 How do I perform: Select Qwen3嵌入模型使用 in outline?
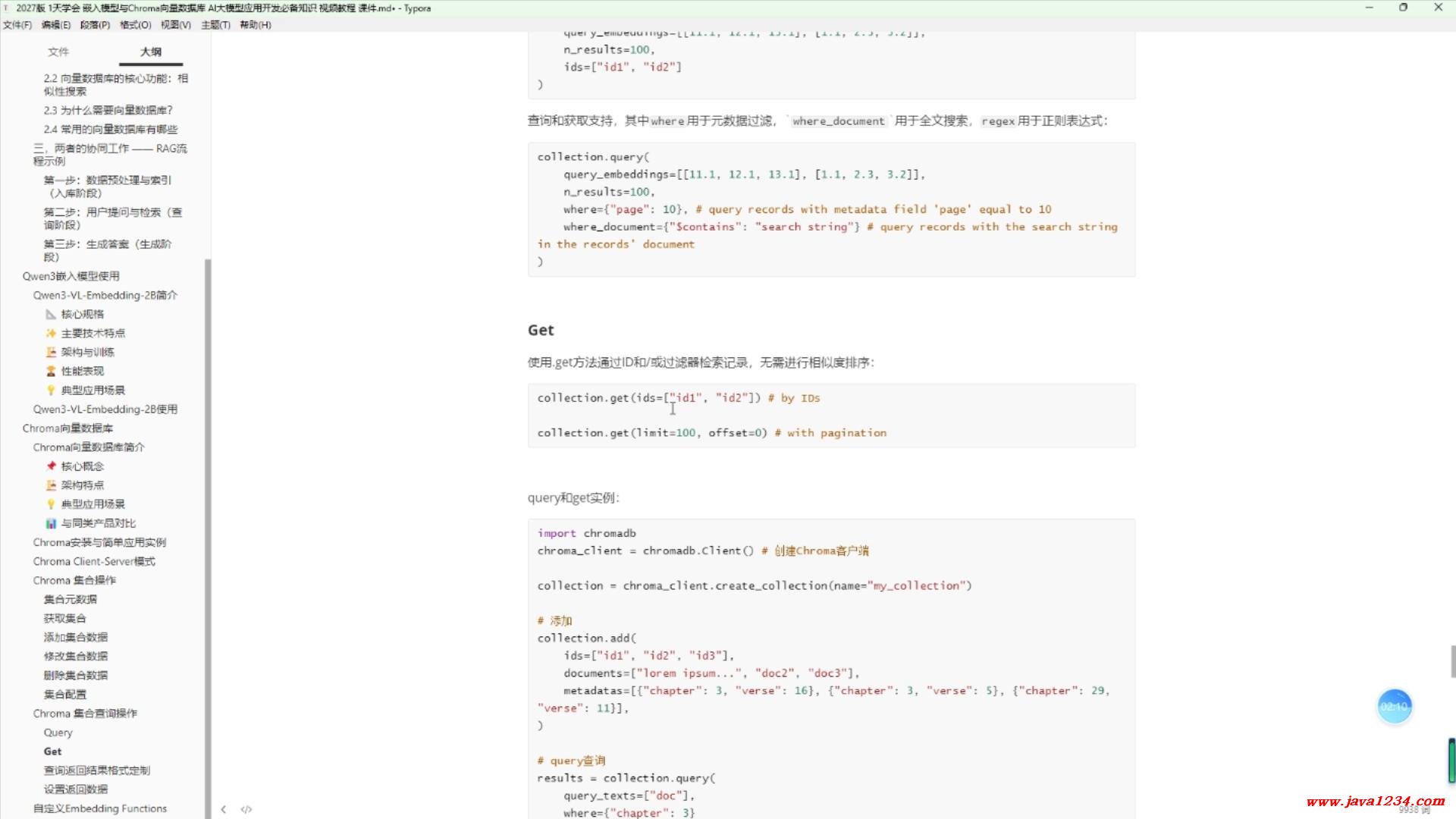coord(71,276)
